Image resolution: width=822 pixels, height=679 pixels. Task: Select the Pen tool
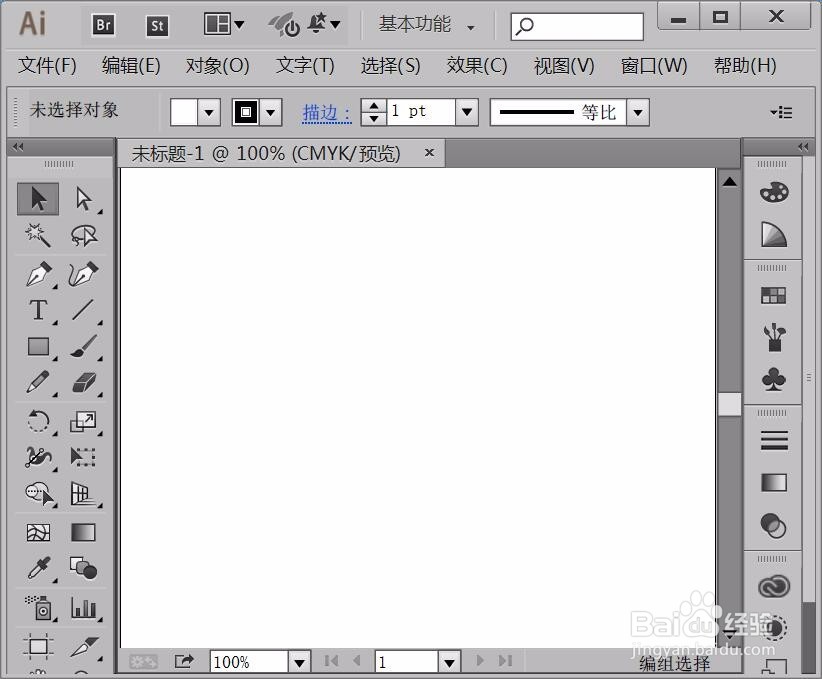tap(39, 274)
